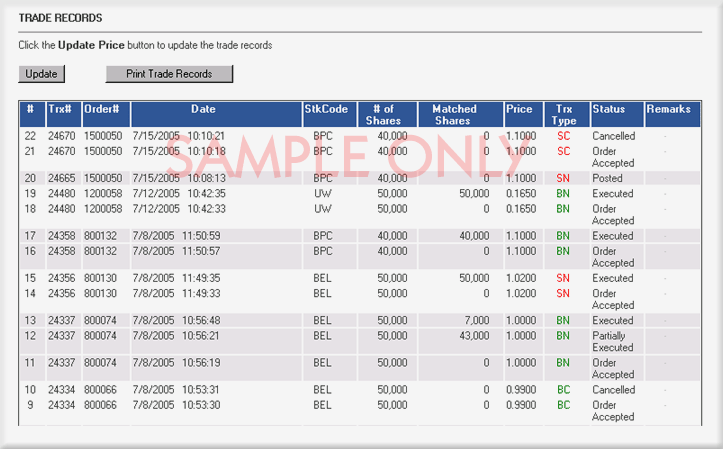
Task: Select record 22's Cancelled status
Action: point(614,136)
